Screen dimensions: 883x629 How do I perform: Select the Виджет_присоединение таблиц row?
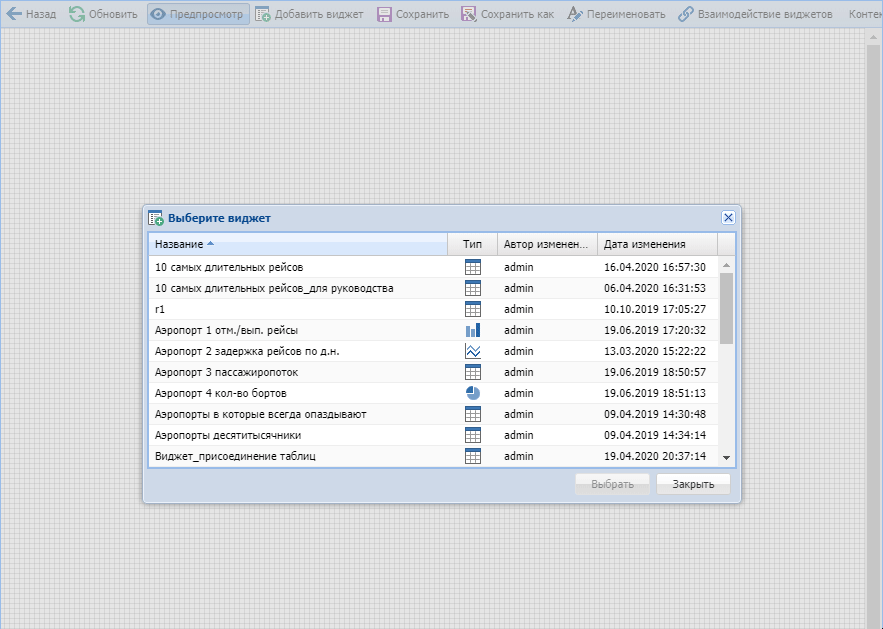pyautogui.click(x=434, y=456)
